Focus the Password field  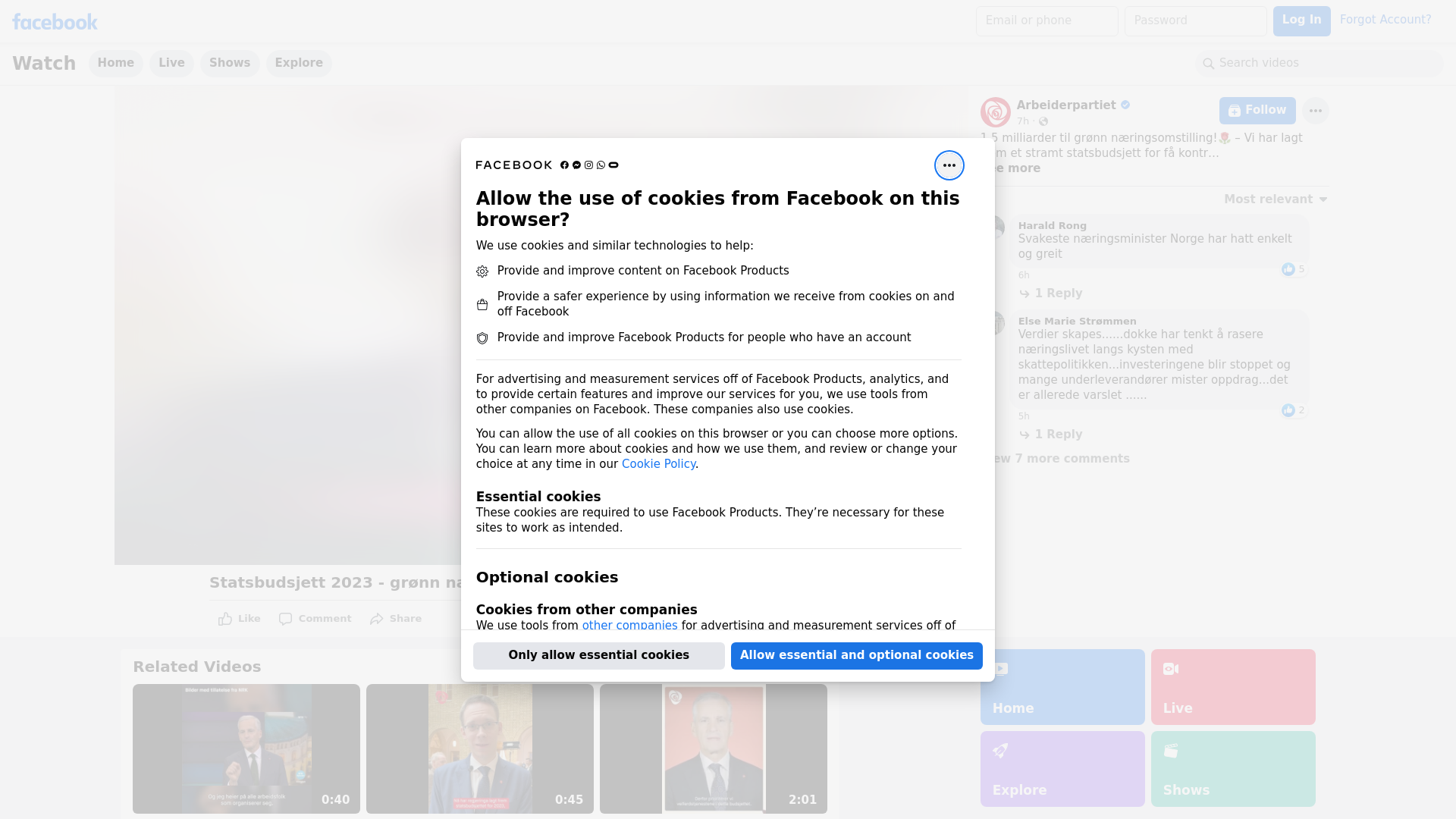tap(1195, 20)
